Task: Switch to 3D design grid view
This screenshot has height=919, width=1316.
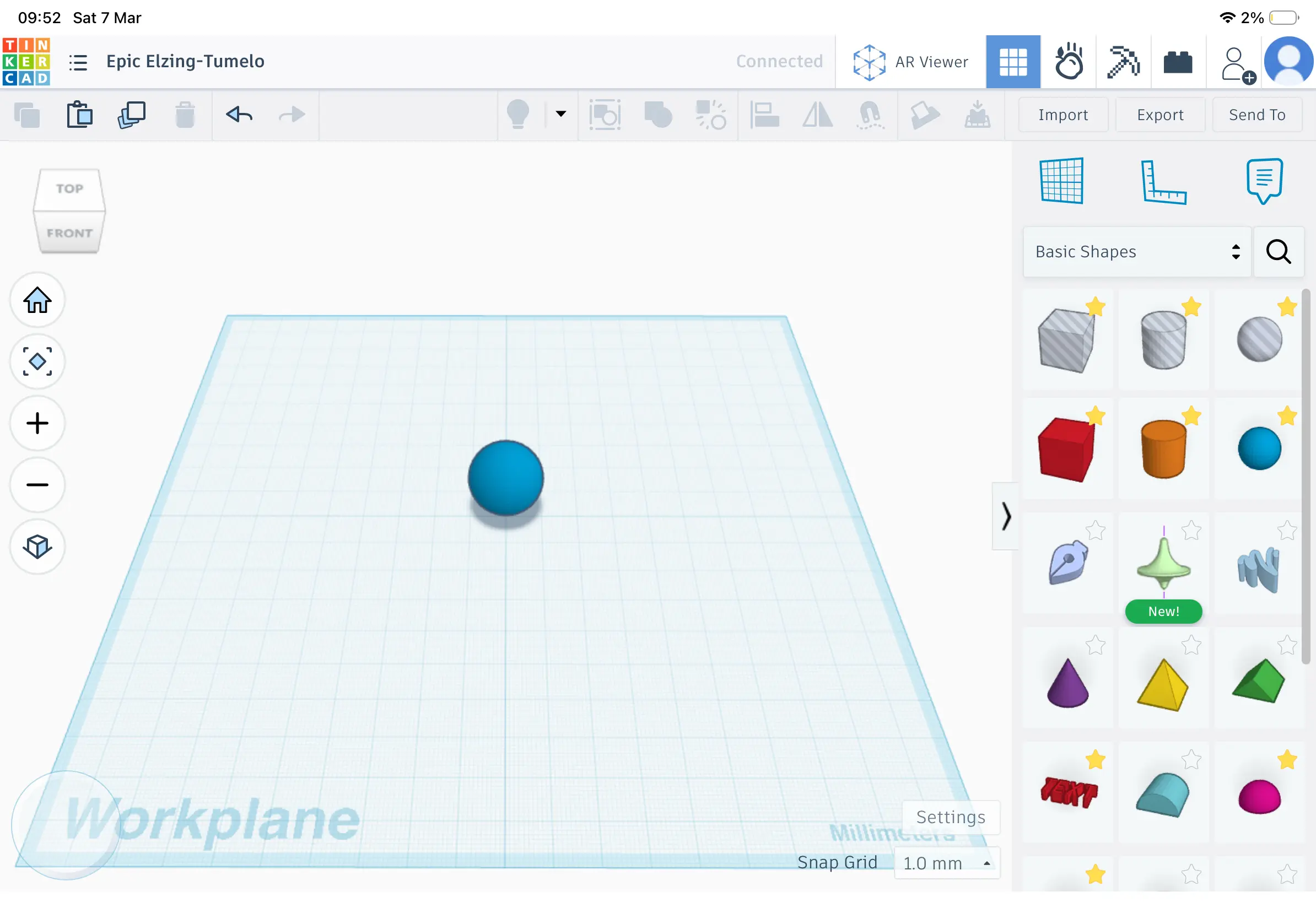Action: [1013, 62]
